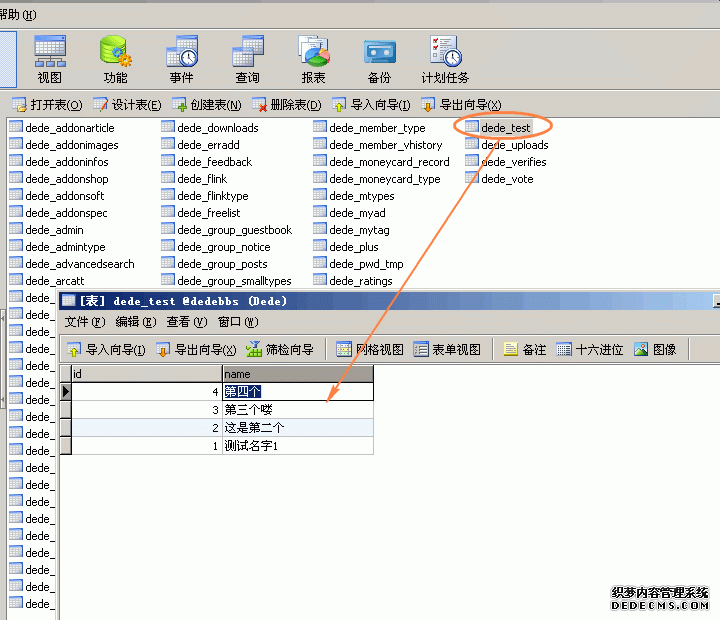The image size is (720, 620).
Task: Select the dede_erradd table
Action: 200,145
